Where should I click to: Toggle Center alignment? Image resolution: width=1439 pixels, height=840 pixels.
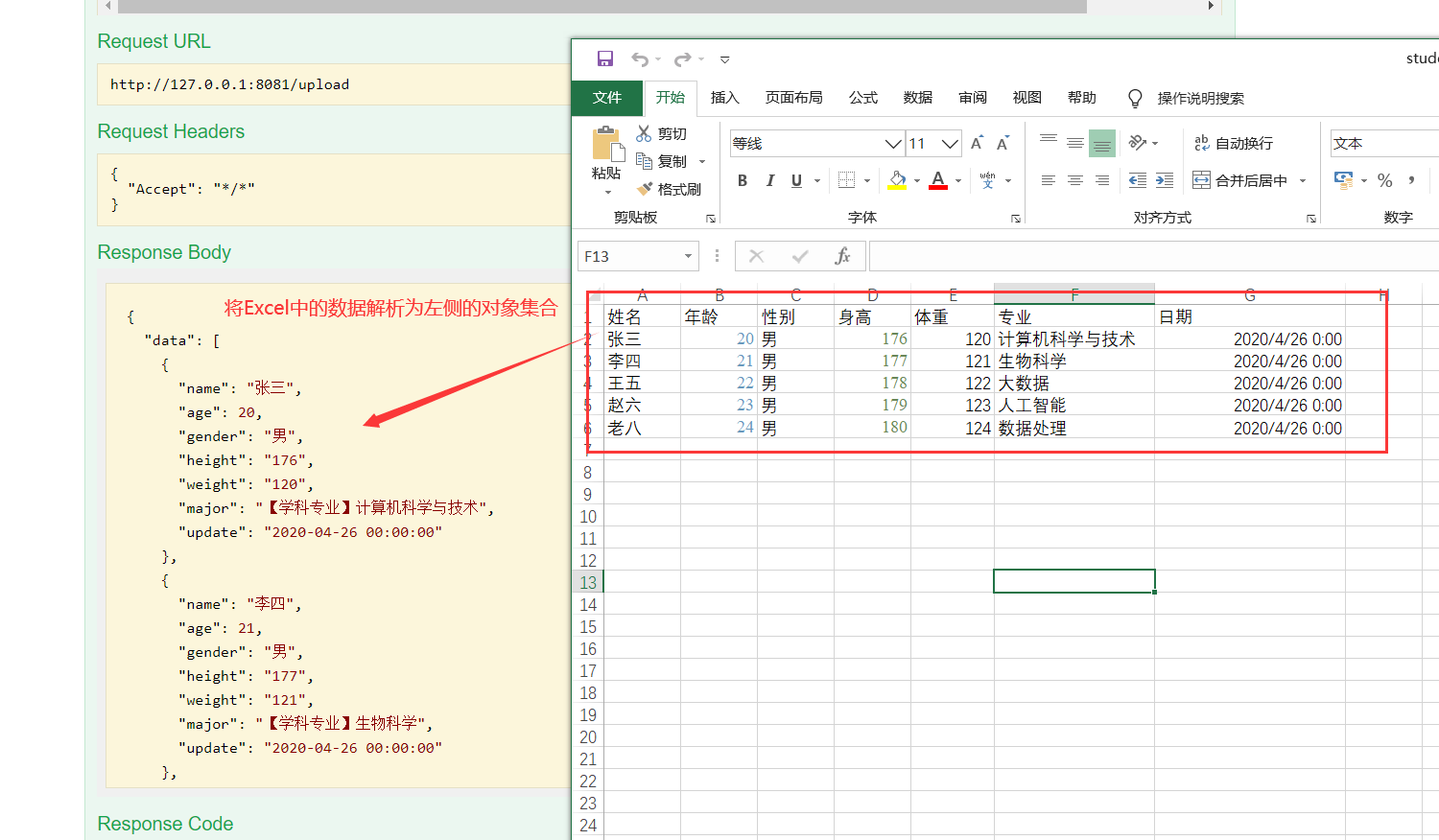(x=1075, y=180)
